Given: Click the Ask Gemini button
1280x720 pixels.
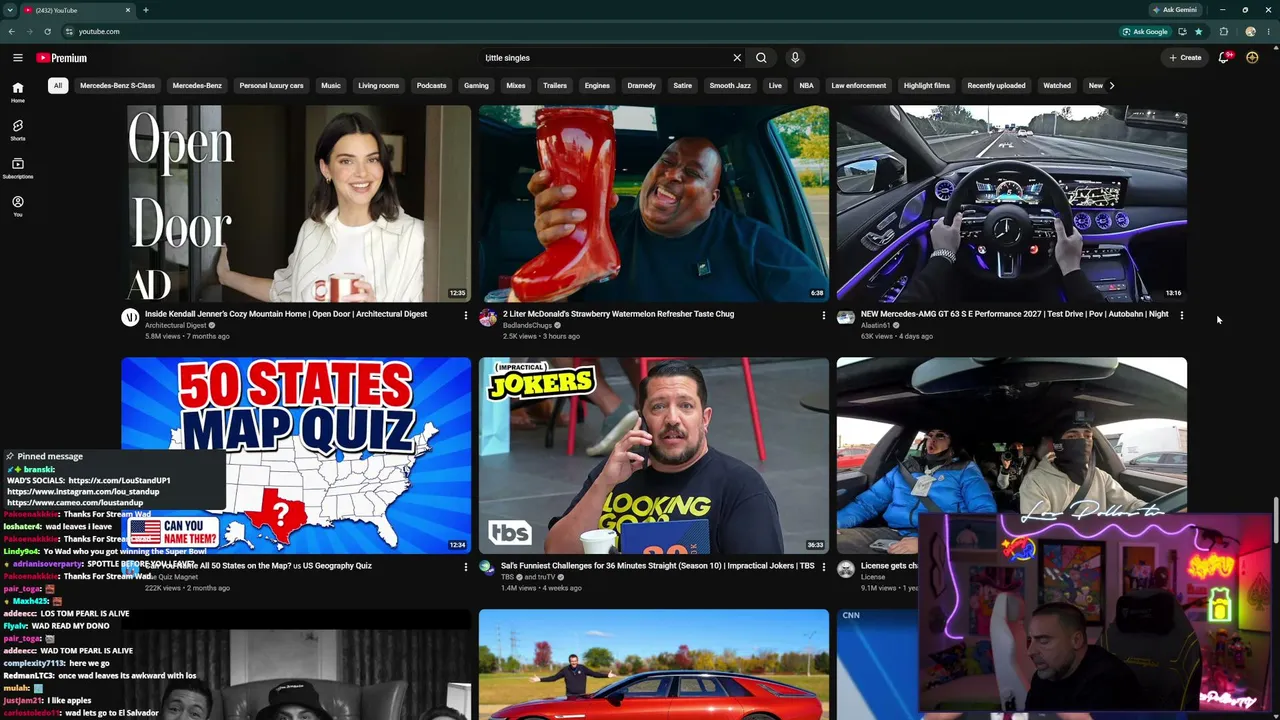Looking at the screenshot, I should 1174,10.
